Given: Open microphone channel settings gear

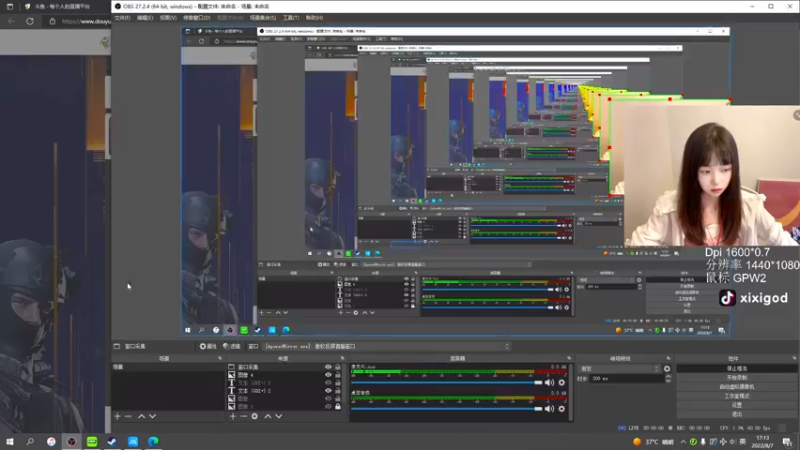Looking at the screenshot, I should point(562,383).
